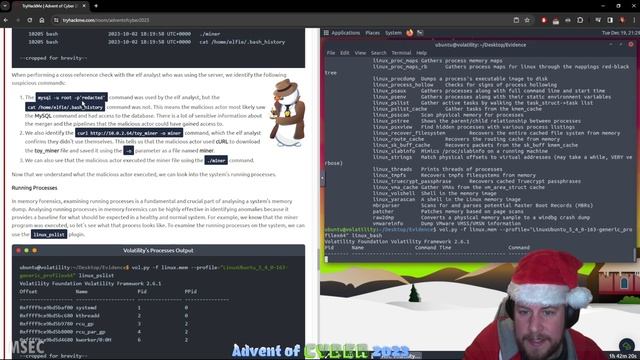Image resolution: width=640 pixels, height=360 pixels.
Task: Launch terminal from the VM panel
Action: click(x=420, y=33)
